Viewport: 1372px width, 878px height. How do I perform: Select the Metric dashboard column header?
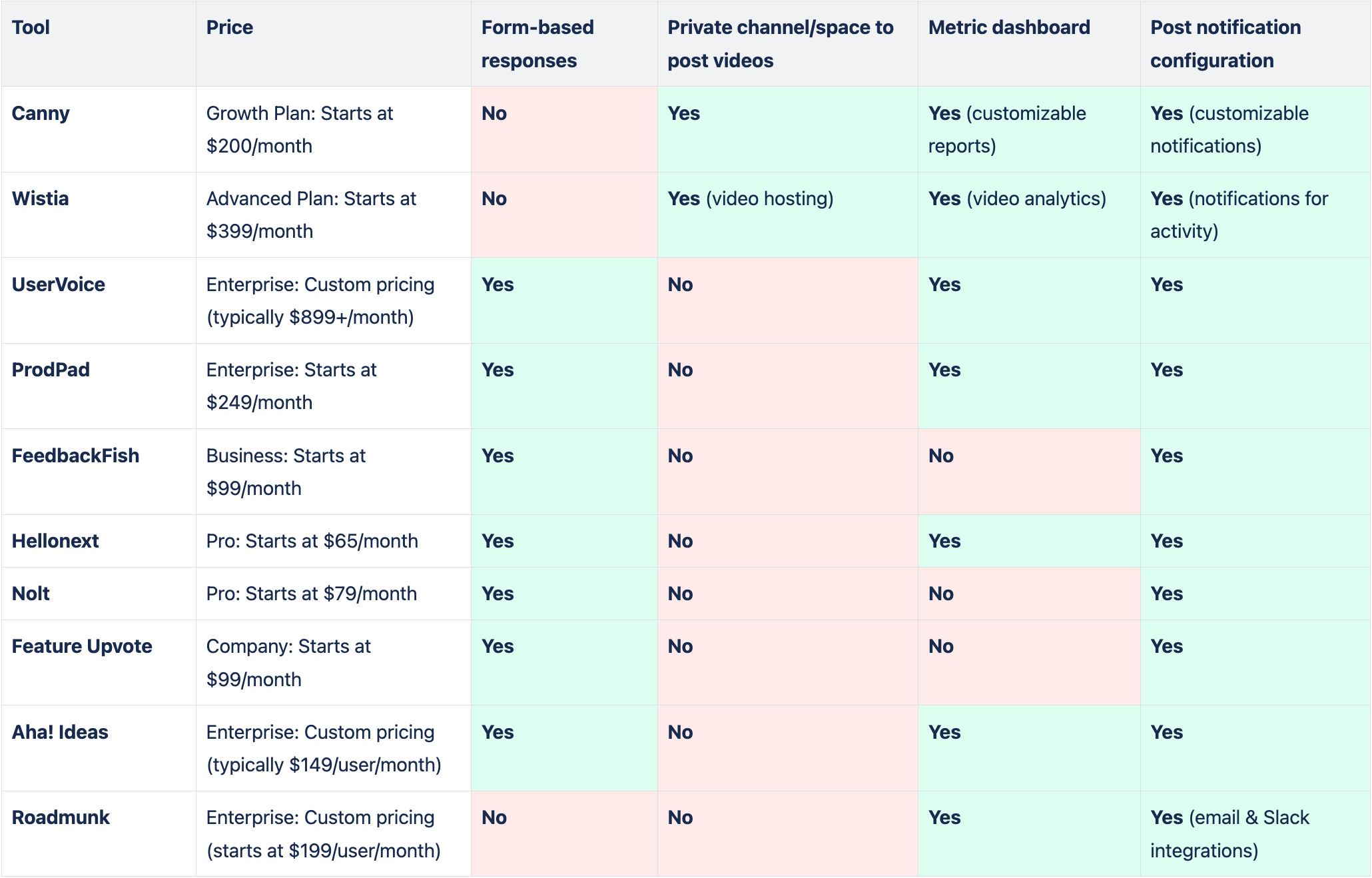coord(1009,27)
